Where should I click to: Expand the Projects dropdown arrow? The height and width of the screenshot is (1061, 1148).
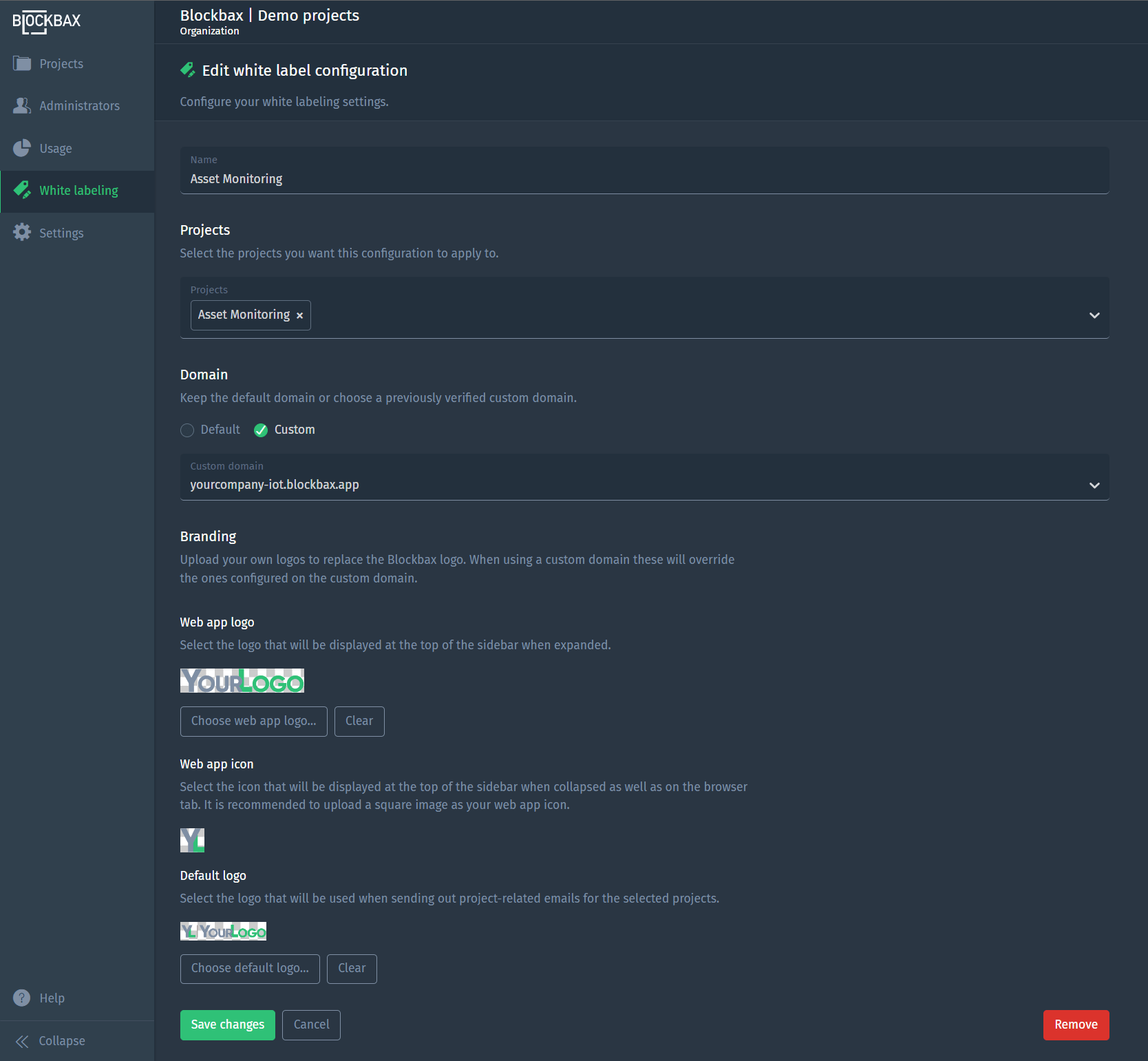coord(1094,315)
